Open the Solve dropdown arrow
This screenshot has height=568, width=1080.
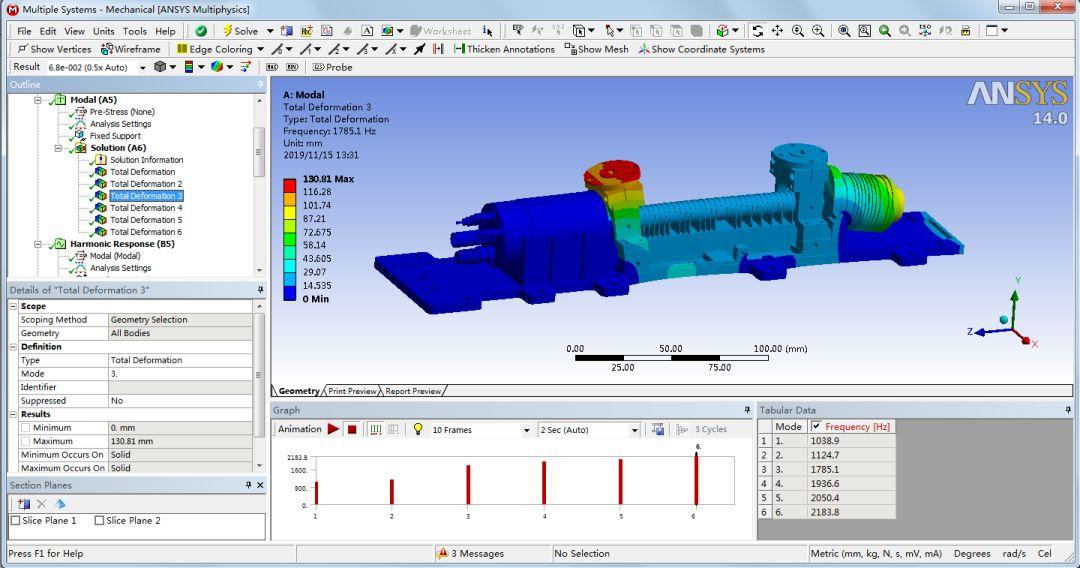click(x=270, y=31)
